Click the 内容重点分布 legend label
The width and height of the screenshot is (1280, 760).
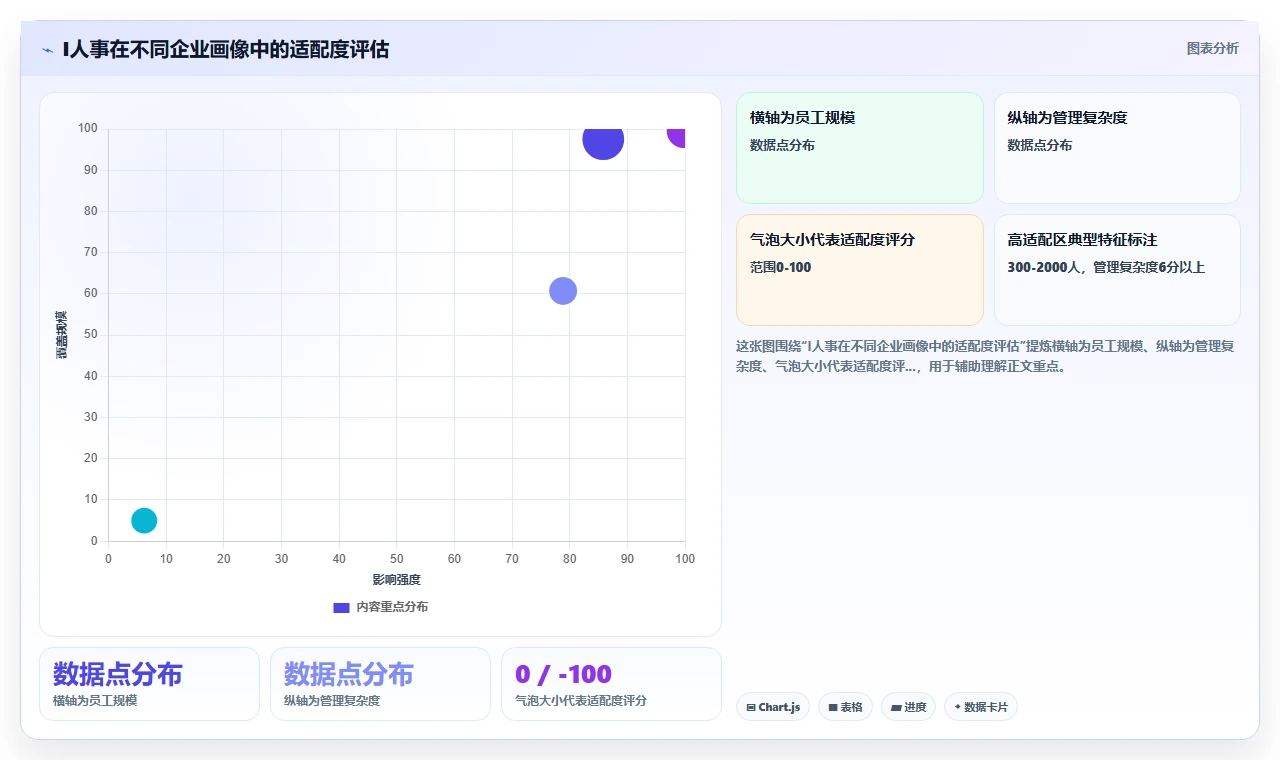click(392, 607)
